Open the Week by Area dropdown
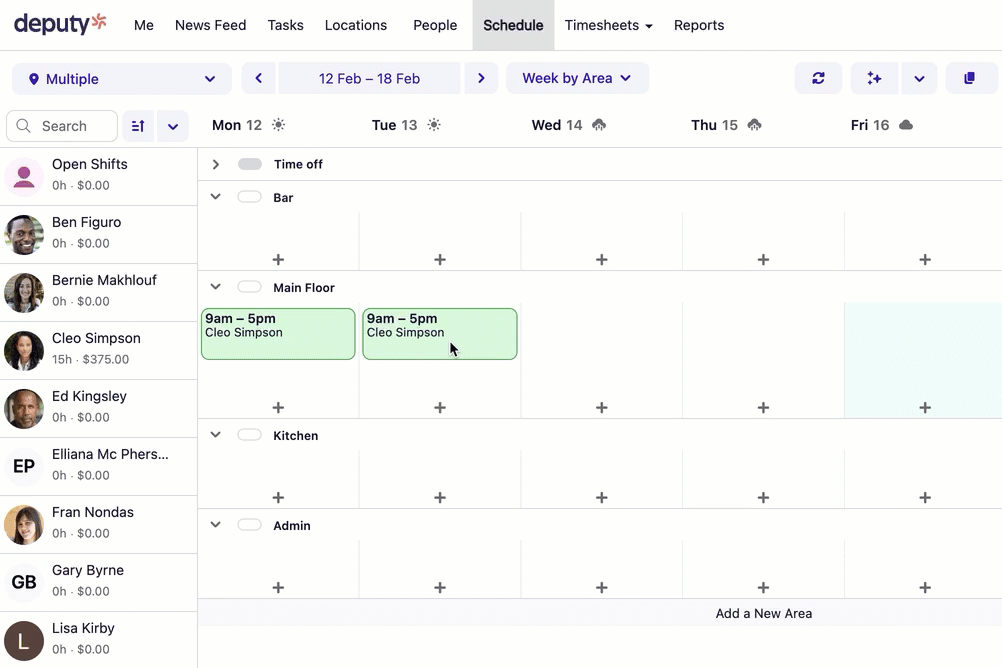The width and height of the screenshot is (1002, 668). (x=577, y=78)
